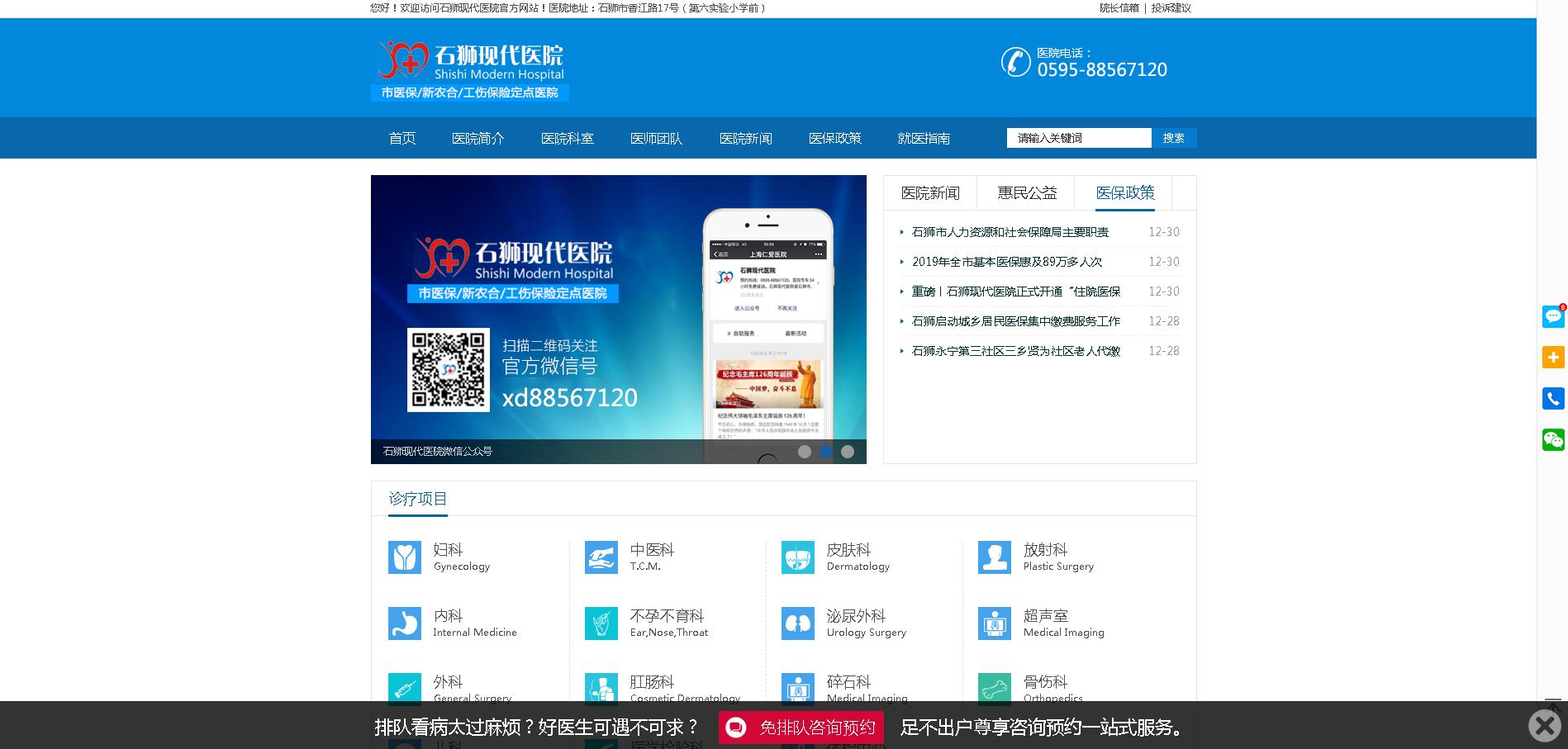Click the blue phone sidebar icon

[1553, 398]
